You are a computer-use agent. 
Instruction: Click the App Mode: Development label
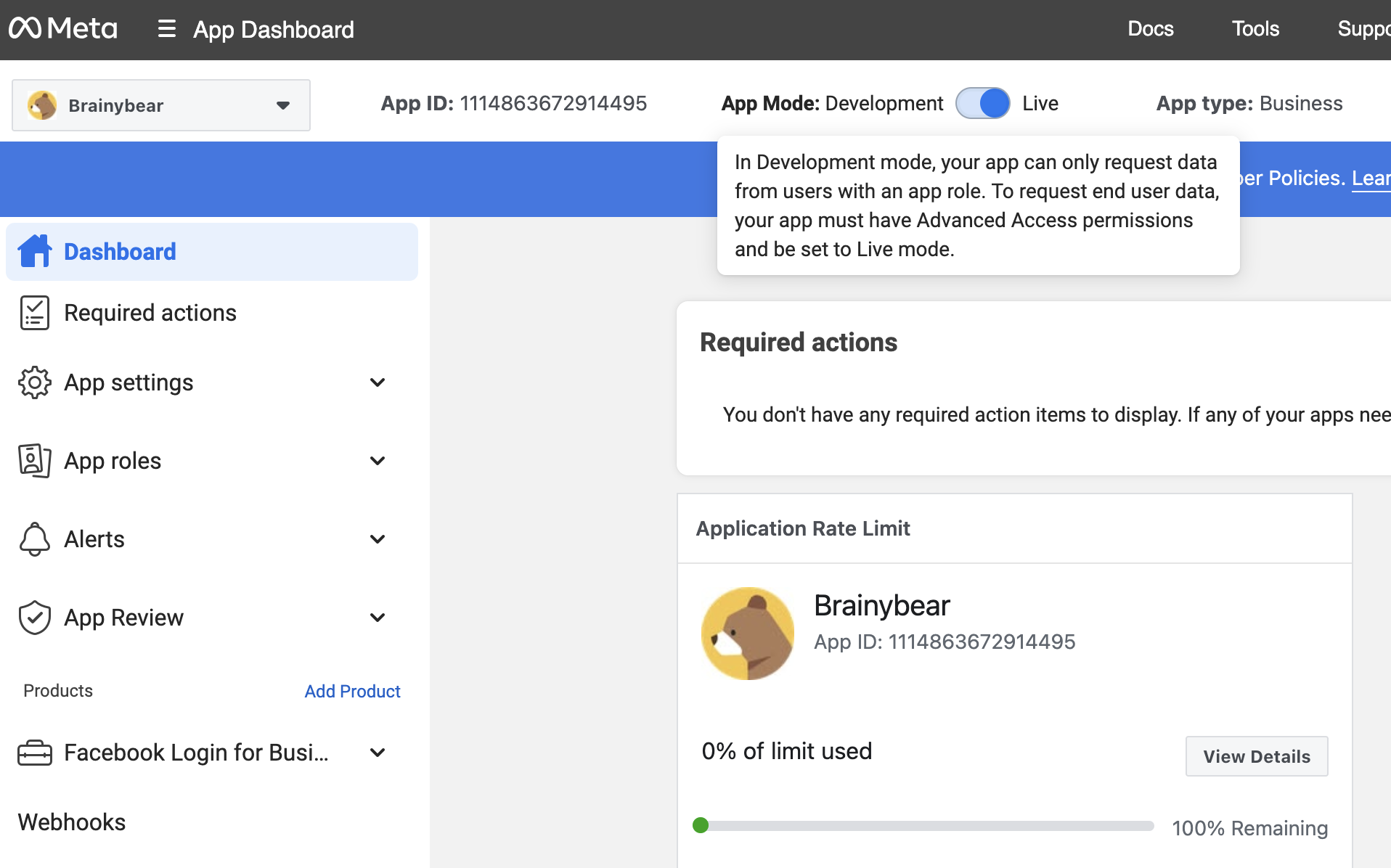832,103
